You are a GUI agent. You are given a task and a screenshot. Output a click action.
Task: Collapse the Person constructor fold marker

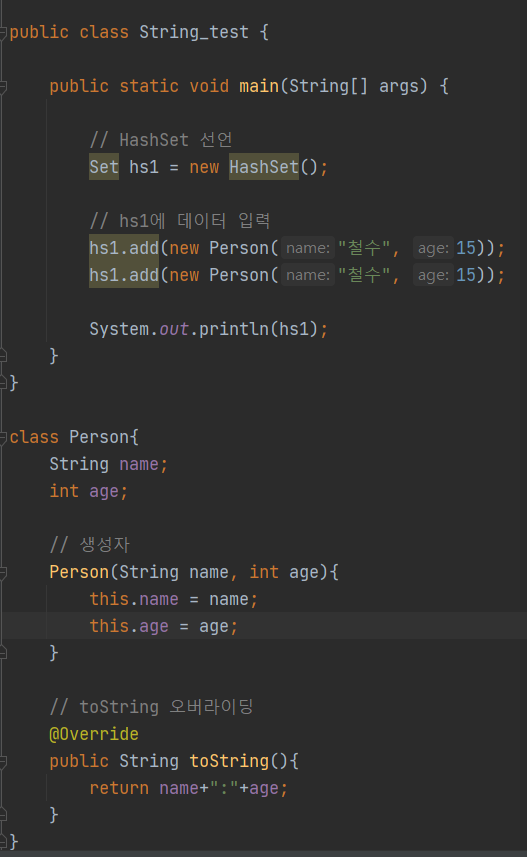[x=3, y=572]
